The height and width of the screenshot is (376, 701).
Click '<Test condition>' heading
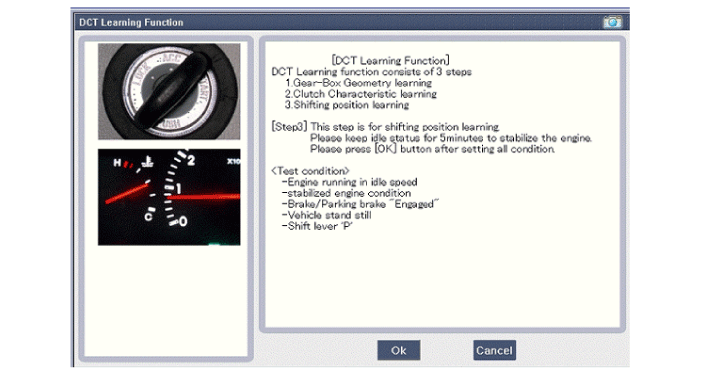(x=310, y=171)
